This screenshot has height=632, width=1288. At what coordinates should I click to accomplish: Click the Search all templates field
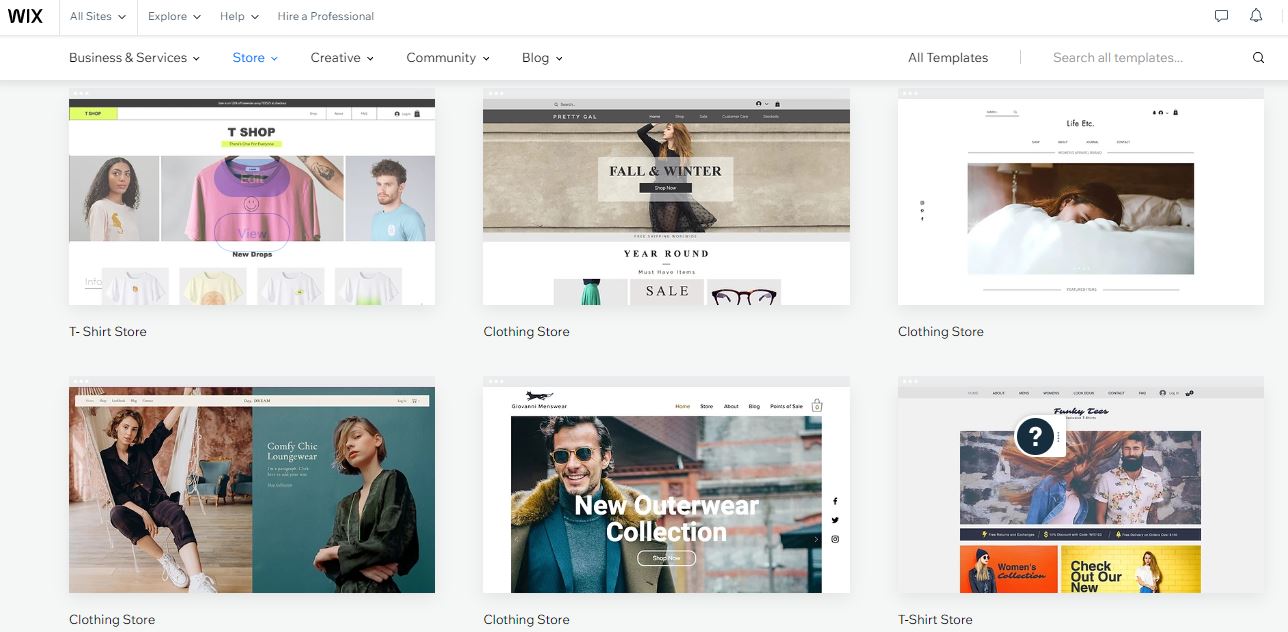click(1118, 58)
